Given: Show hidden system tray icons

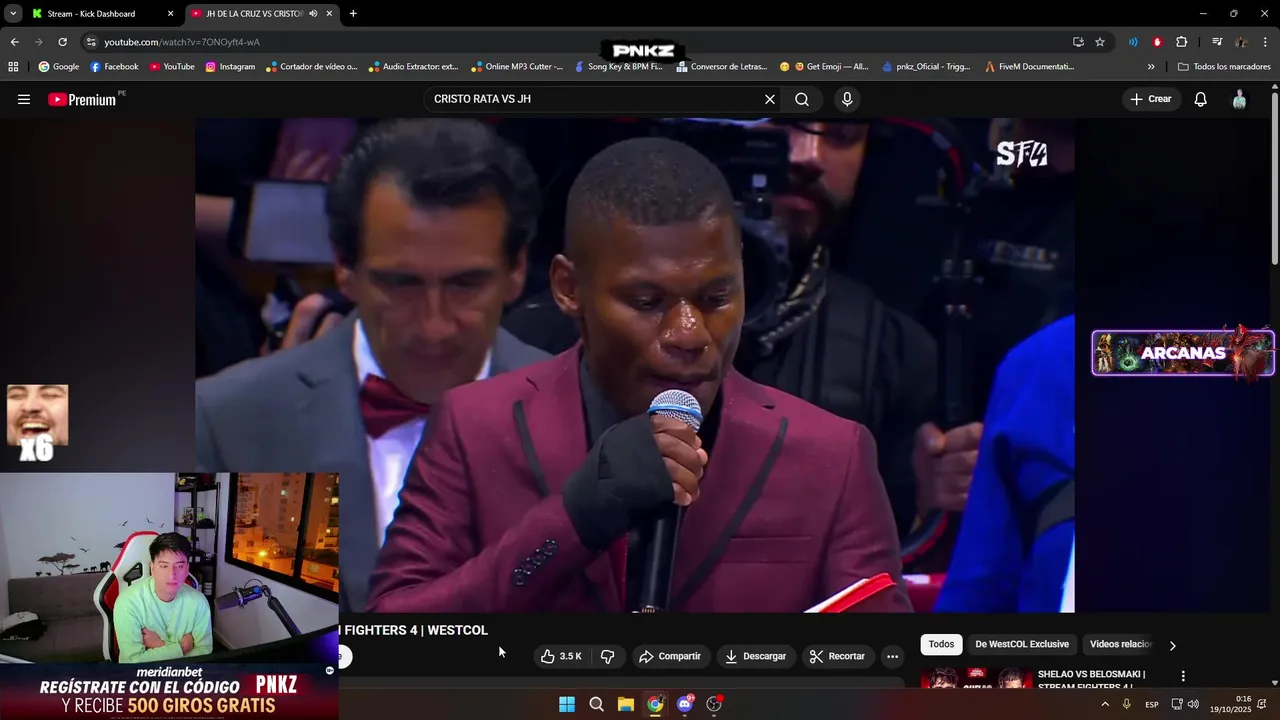Looking at the screenshot, I should [x=1105, y=704].
